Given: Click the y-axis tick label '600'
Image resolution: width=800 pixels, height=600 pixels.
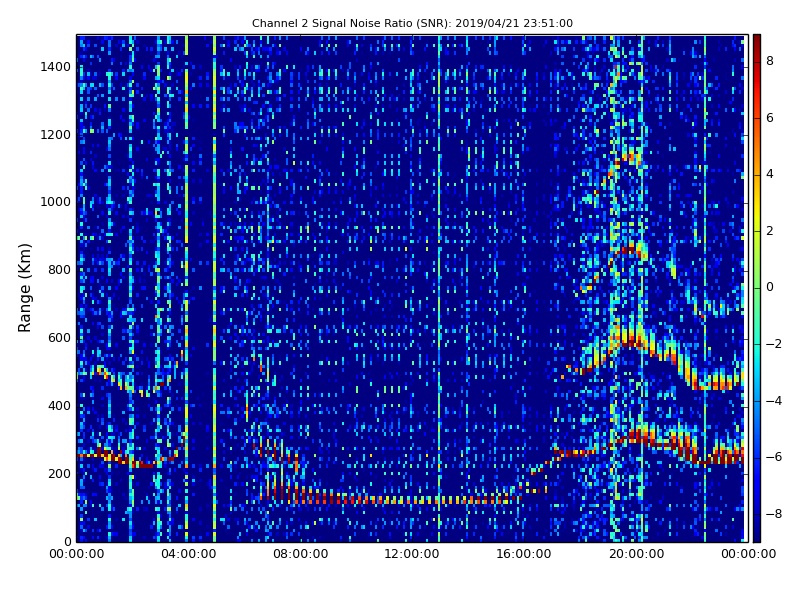Looking at the screenshot, I should [59, 338].
